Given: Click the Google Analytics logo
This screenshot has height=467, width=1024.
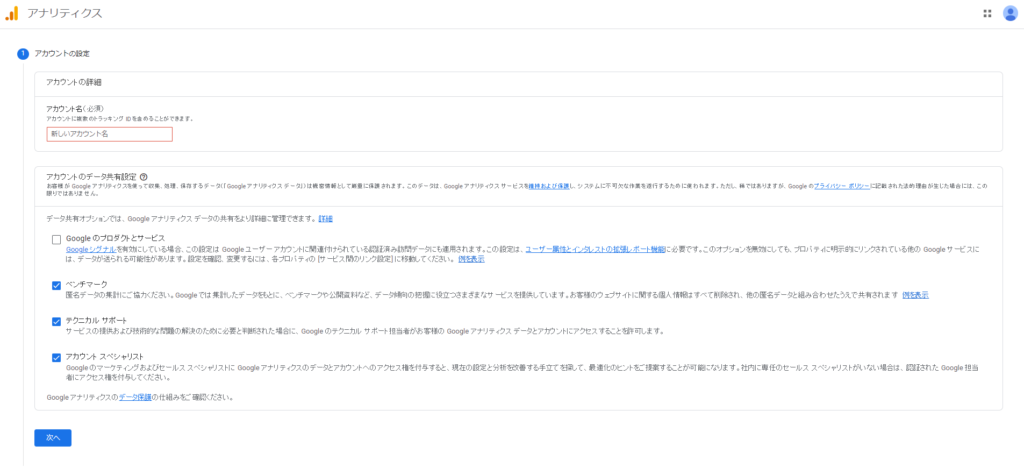Looking at the screenshot, I should (11, 13).
